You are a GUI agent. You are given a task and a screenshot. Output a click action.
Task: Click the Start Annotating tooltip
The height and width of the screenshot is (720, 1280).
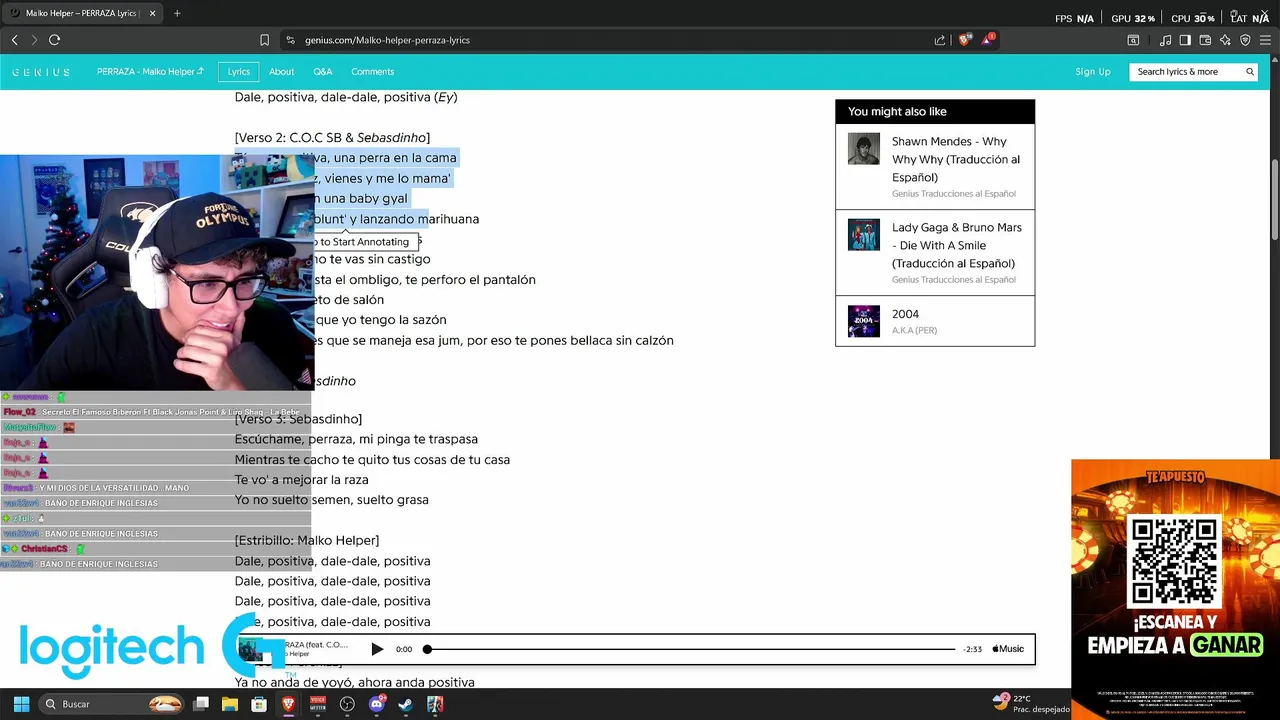pos(363,242)
